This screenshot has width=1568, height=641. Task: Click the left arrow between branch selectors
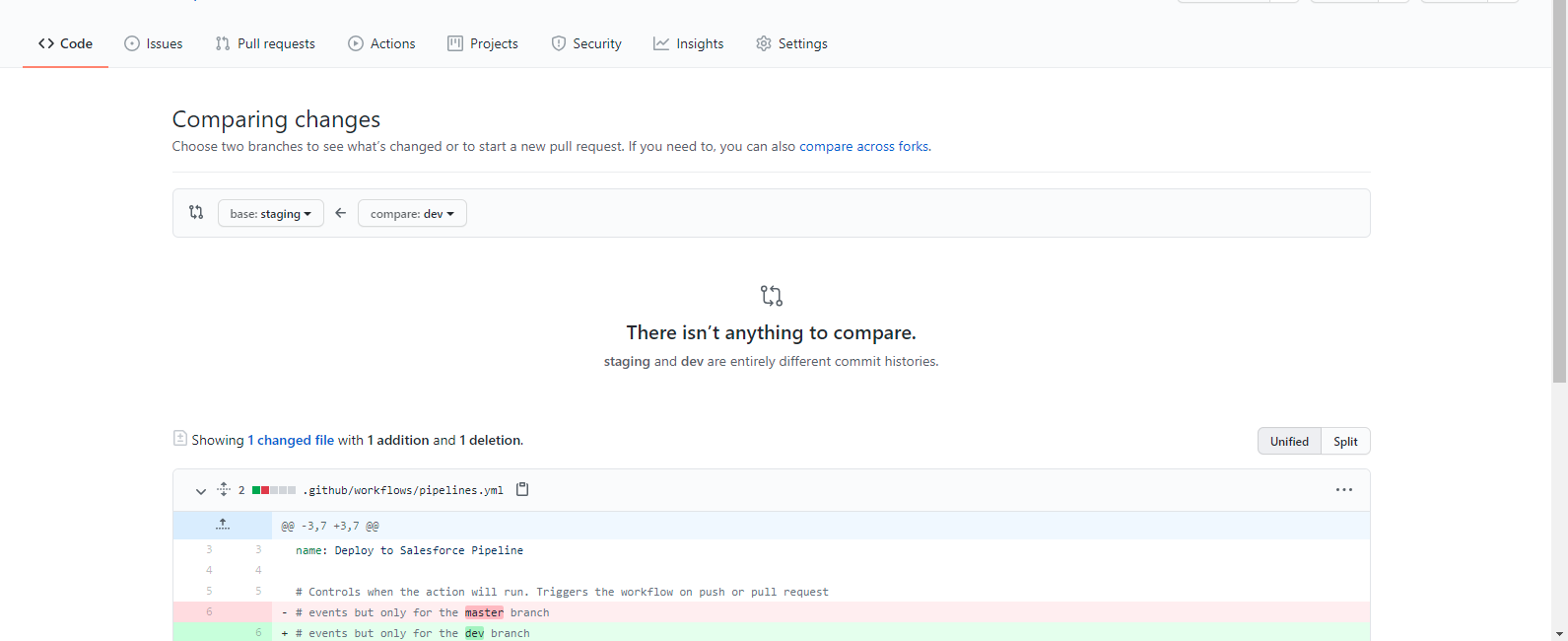341,213
